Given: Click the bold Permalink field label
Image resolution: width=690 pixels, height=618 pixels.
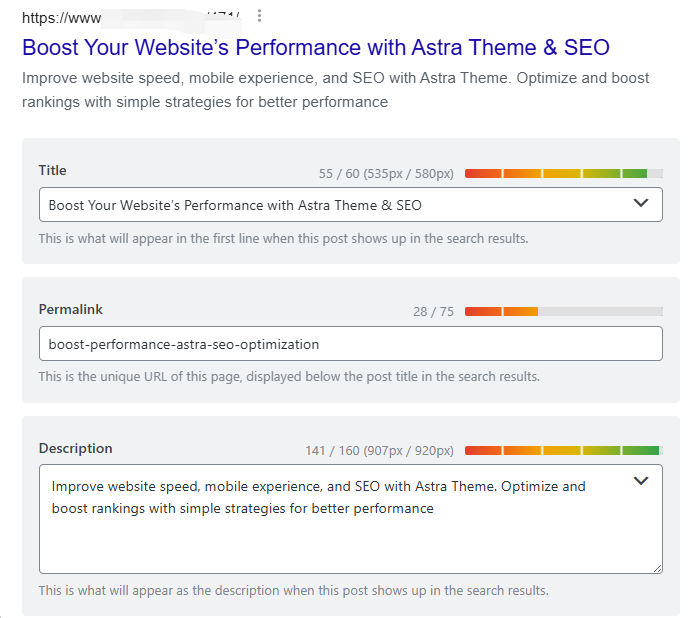Looking at the screenshot, I should (71, 310).
